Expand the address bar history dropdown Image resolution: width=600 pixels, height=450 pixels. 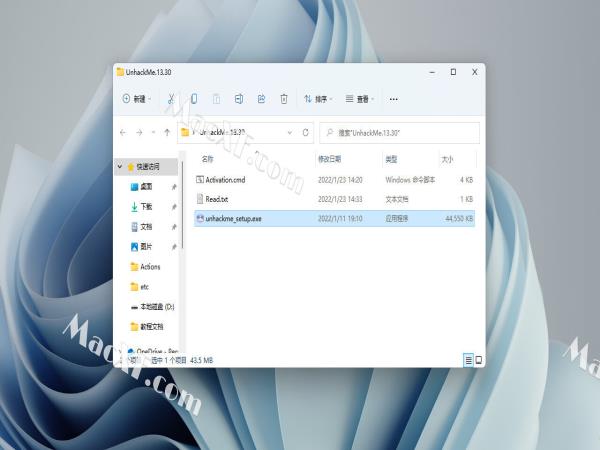click(x=290, y=133)
